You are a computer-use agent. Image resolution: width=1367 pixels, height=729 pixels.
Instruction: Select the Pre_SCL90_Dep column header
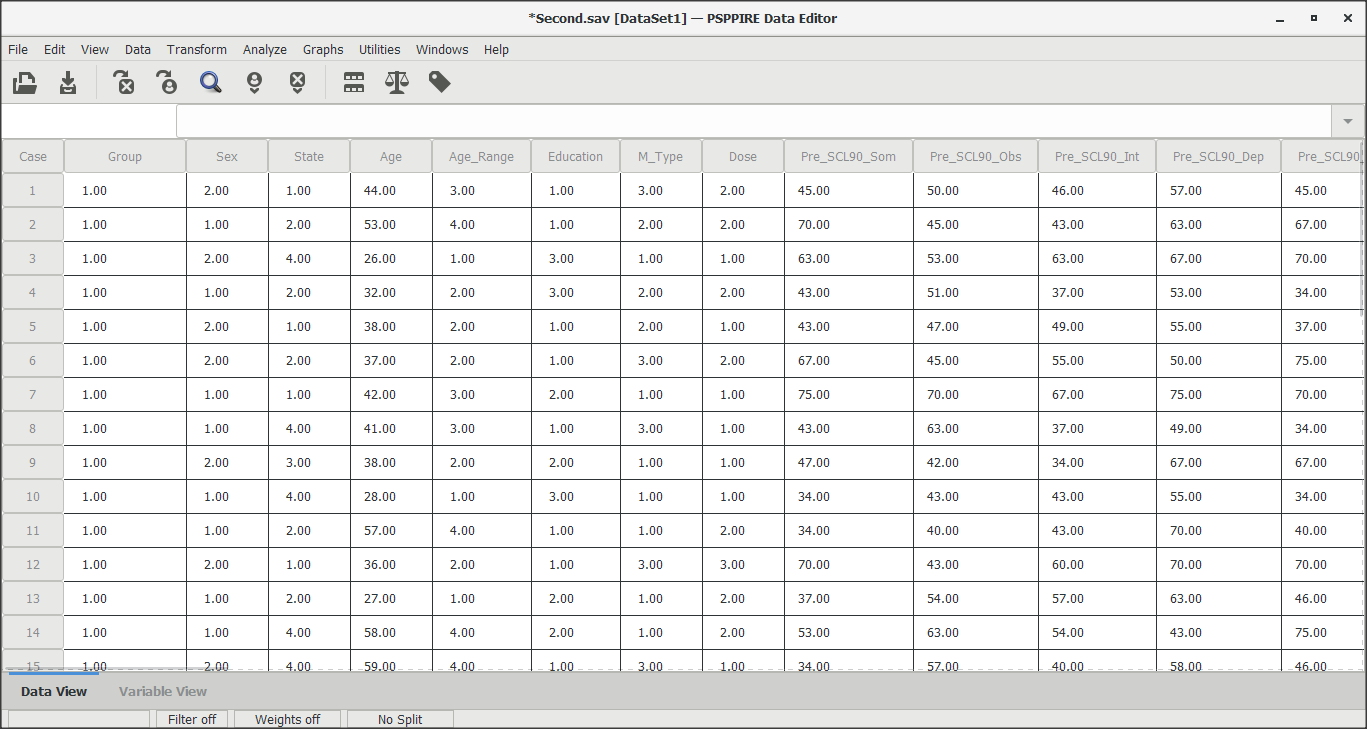pyautogui.click(x=1218, y=156)
